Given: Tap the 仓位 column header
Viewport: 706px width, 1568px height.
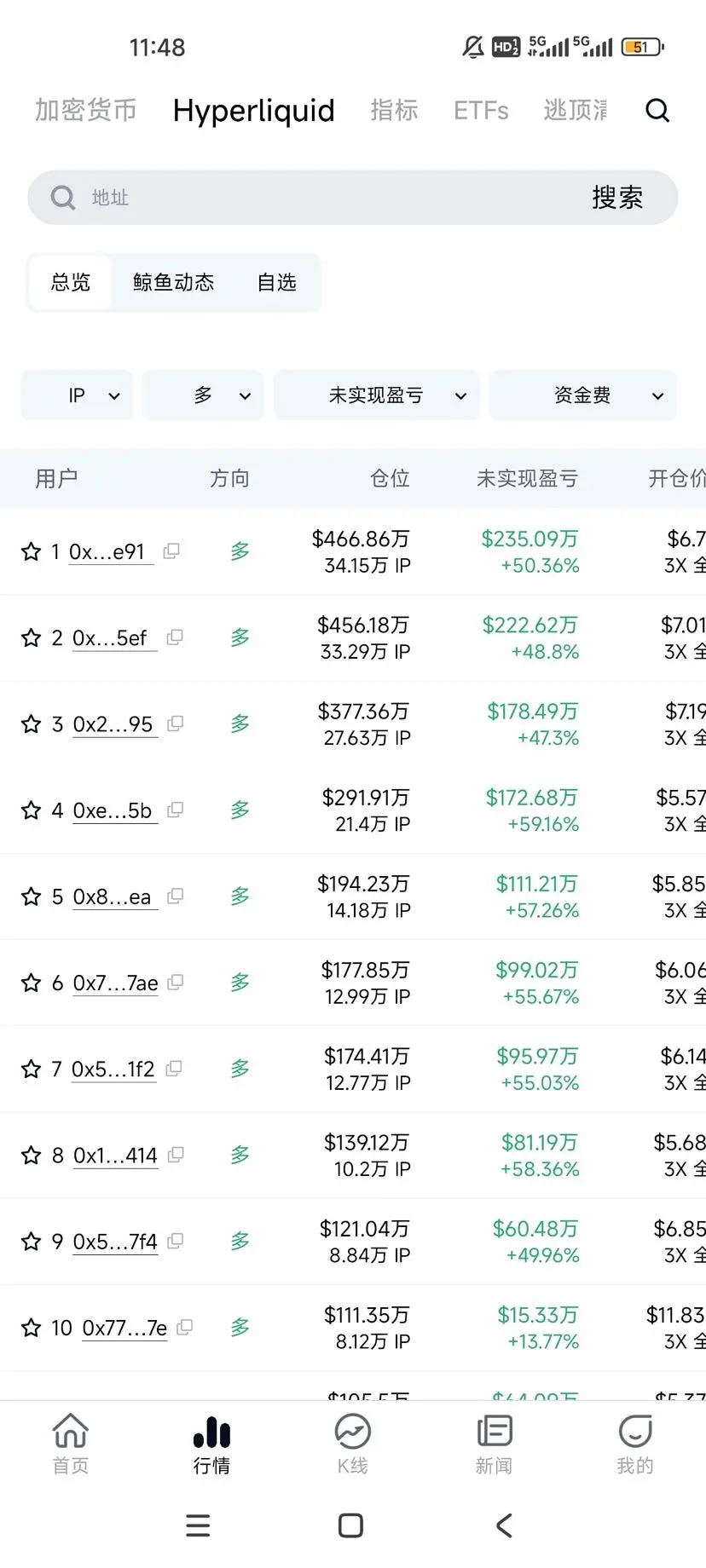Looking at the screenshot, I should click(390, 479).
